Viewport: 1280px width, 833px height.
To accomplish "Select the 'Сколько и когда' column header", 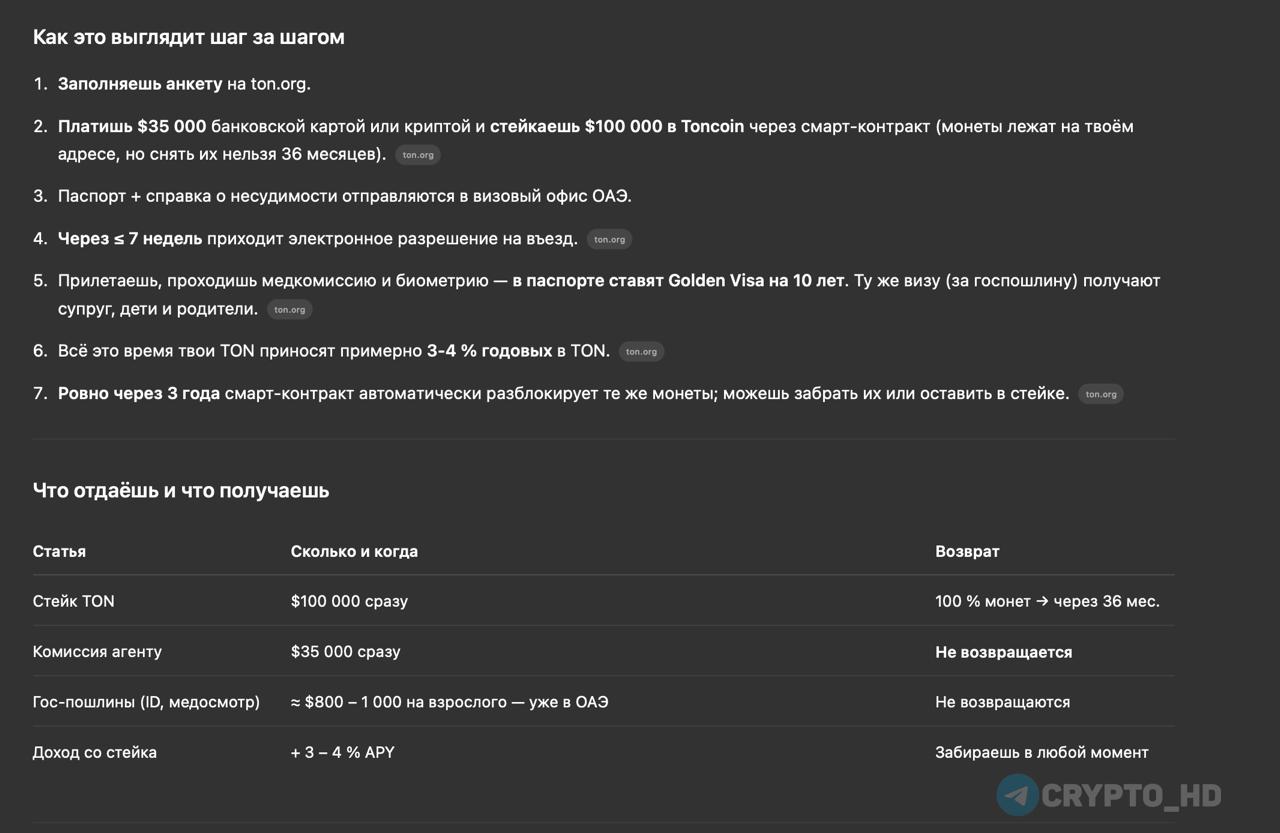I will tap(354, 552).
